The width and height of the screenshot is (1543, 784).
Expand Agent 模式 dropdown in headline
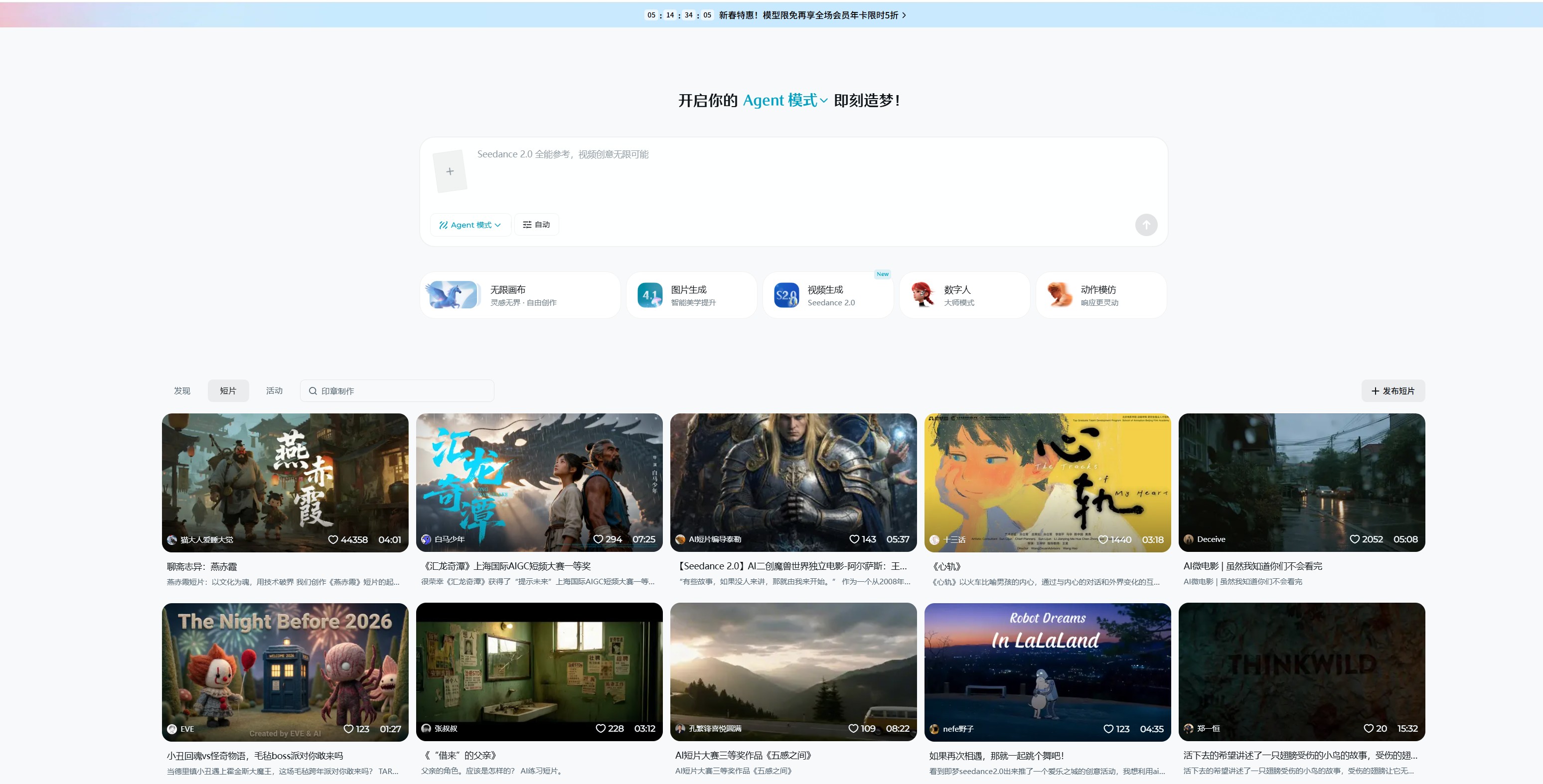784,101
